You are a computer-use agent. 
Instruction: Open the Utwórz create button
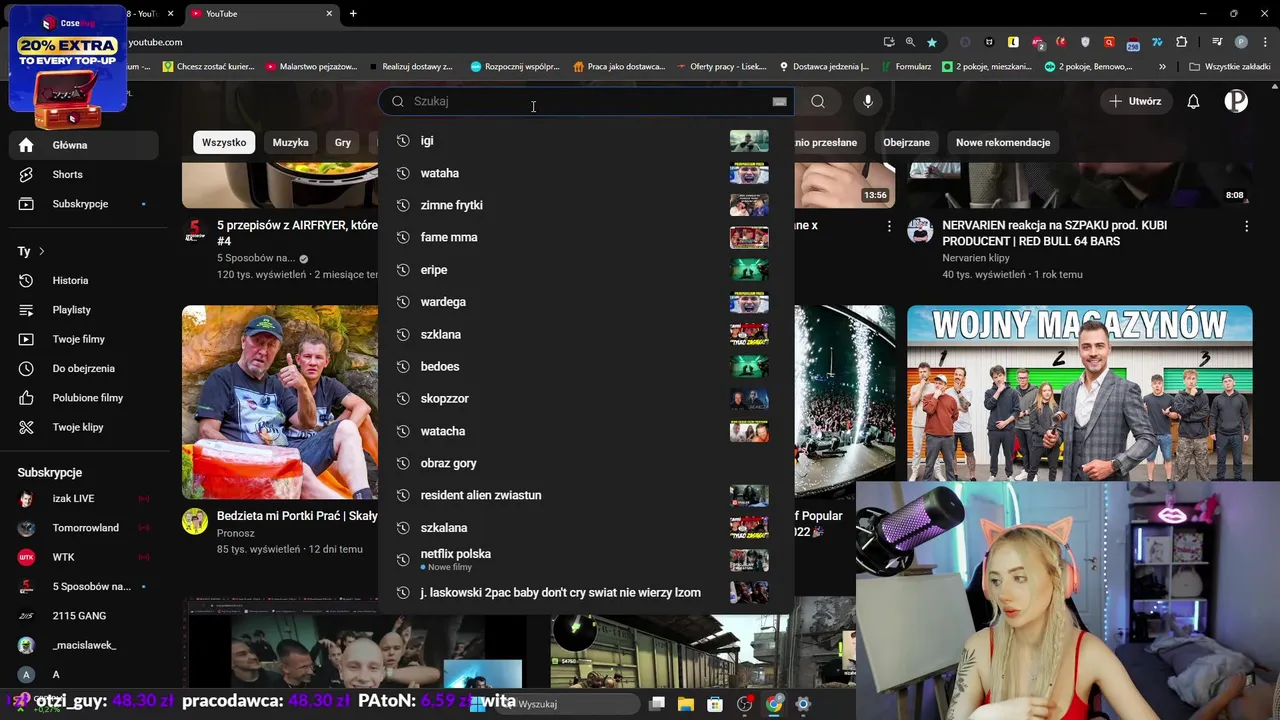tap(1135, 101)
